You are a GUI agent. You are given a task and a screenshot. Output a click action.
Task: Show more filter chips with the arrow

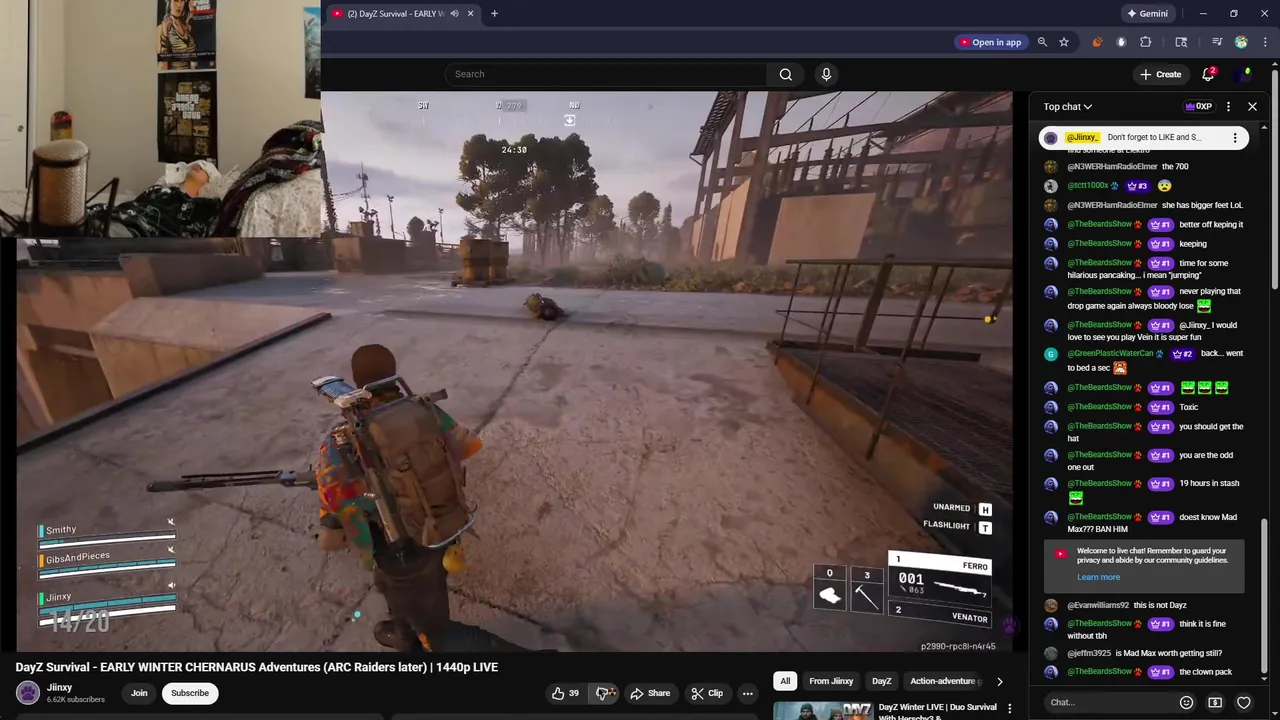[999, 681]
